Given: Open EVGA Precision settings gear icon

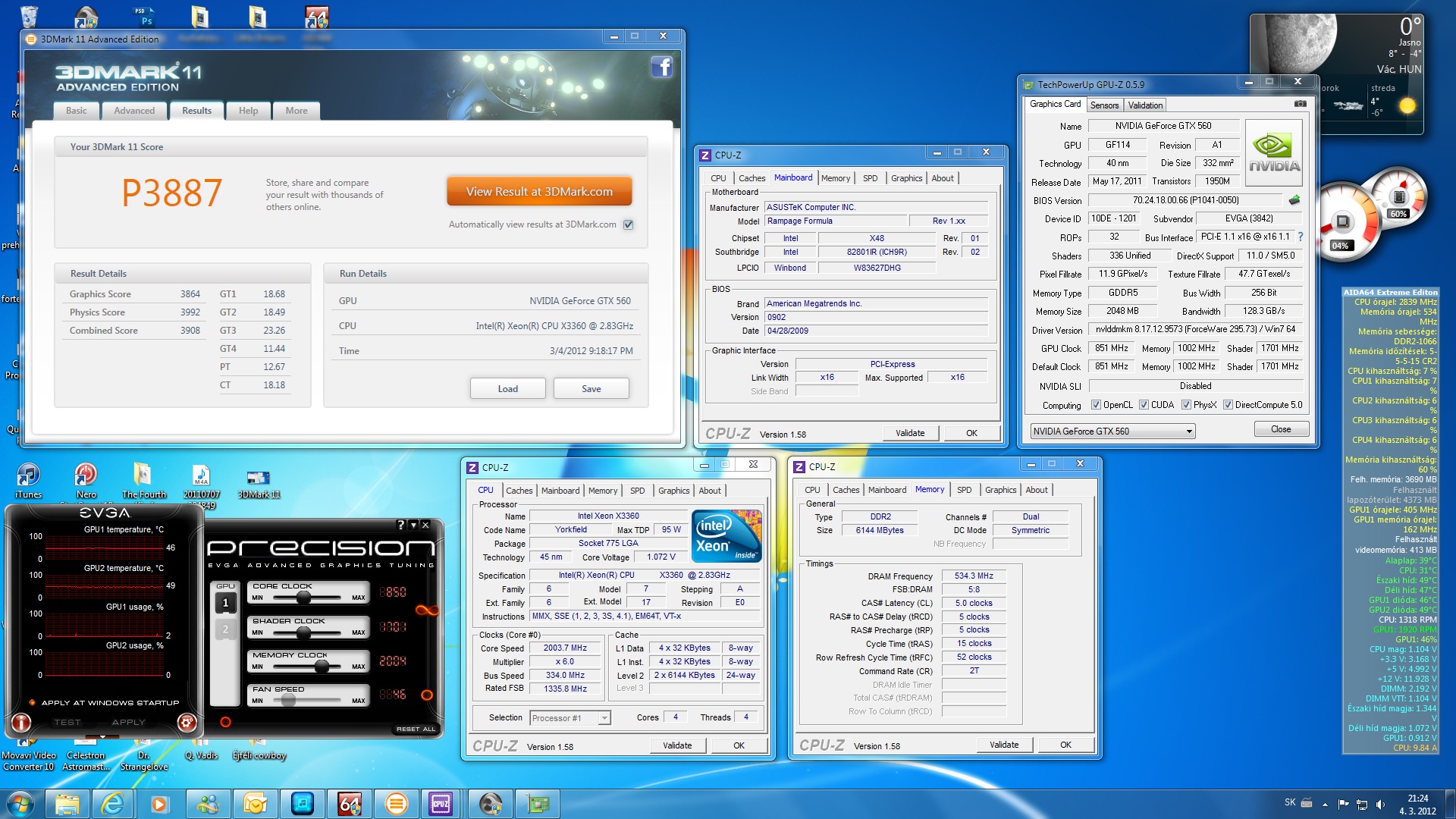Looking at the screenshot, I should (x=187, y=723).
